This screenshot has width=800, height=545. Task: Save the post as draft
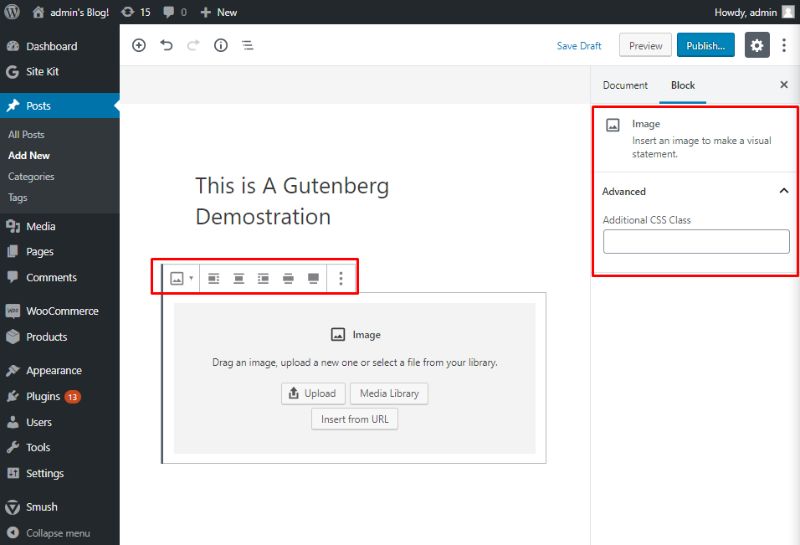pyautogui.click(x=579, y=46)
